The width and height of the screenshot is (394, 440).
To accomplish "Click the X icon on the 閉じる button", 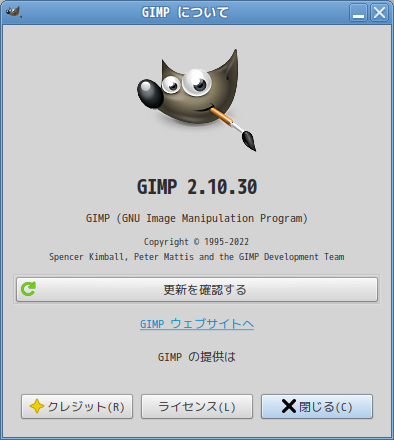I will [x=289, y=406].
